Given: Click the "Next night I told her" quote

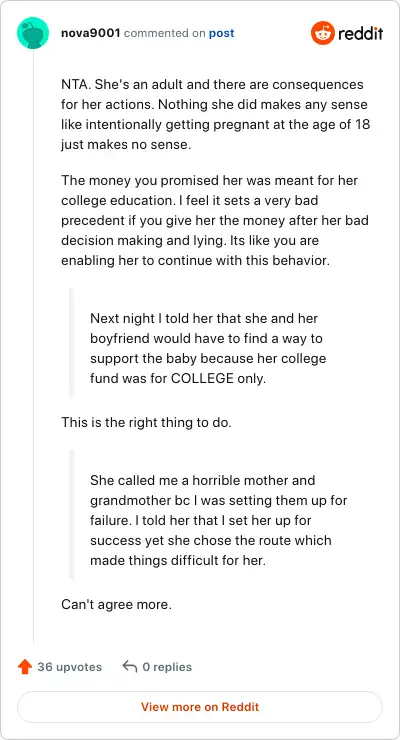Looking at the screenshot, I should pyautogui.click(x=208, y=348).
